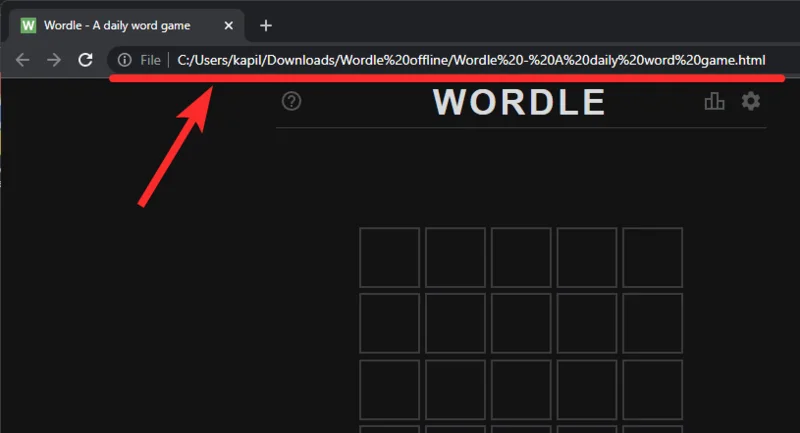800x433 pixels.
Task: Select the first tile in the third row
Action: [x=389, y=390]
